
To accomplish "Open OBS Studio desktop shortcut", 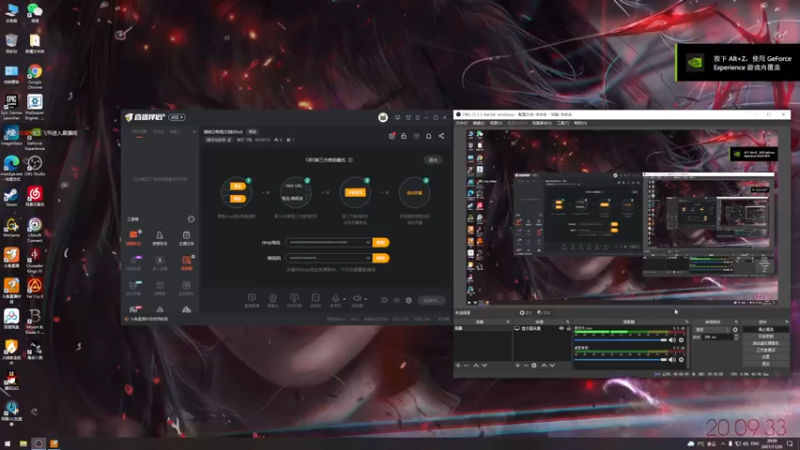I will tap(35, 166).
